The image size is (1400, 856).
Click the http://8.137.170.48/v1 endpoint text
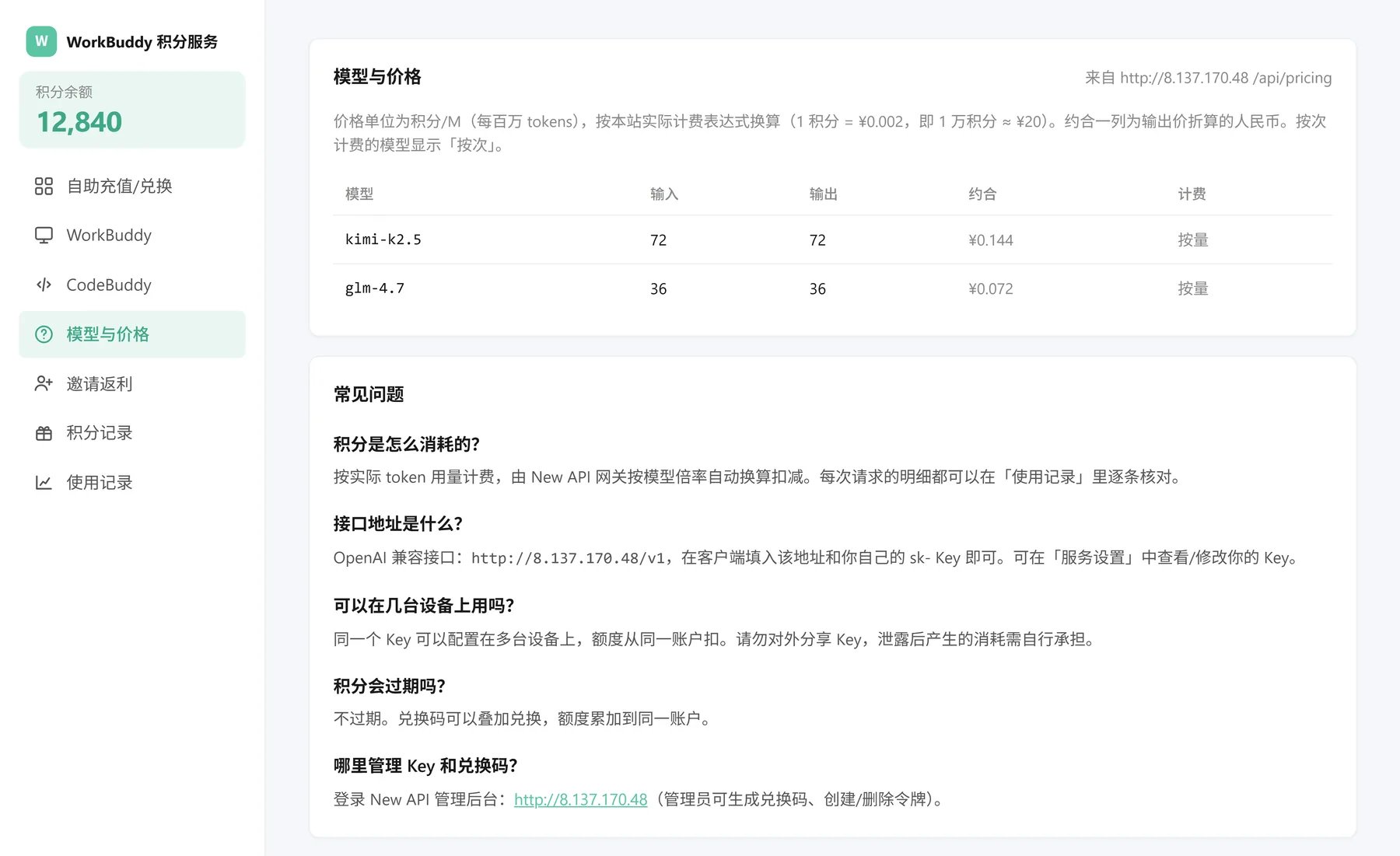[x=568, y=557]
